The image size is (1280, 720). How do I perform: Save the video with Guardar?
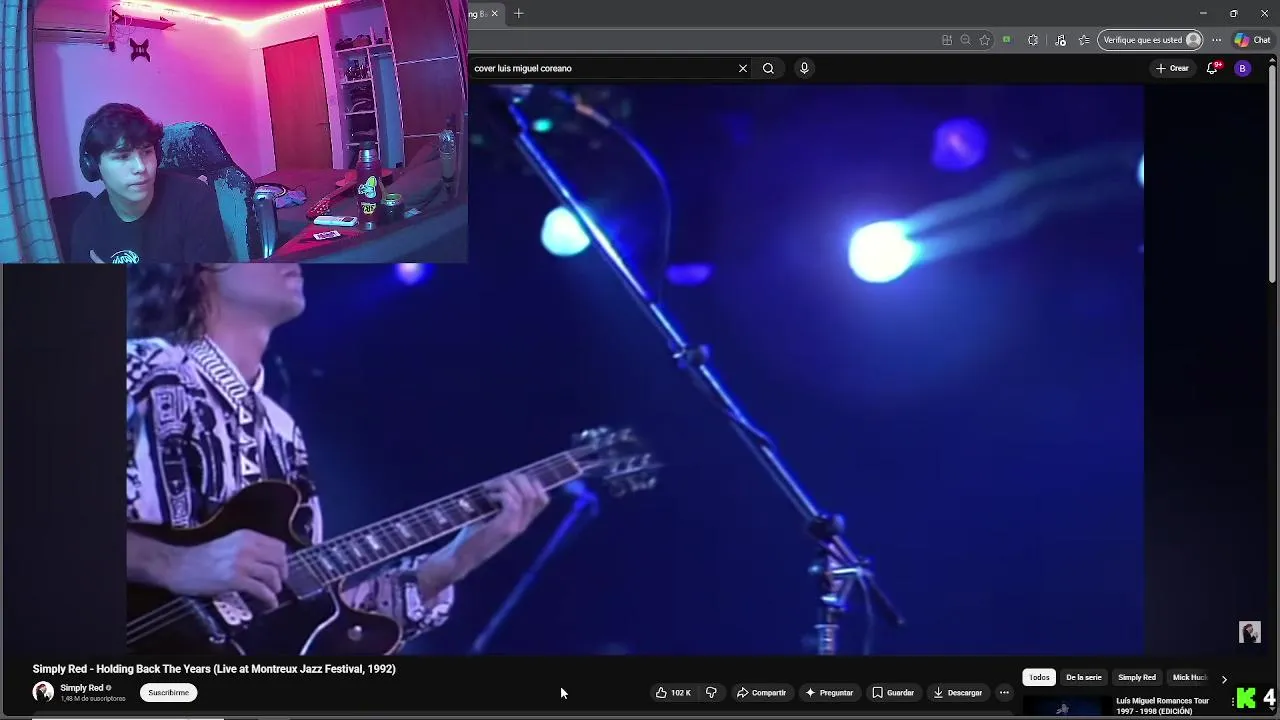pos(892,692)
